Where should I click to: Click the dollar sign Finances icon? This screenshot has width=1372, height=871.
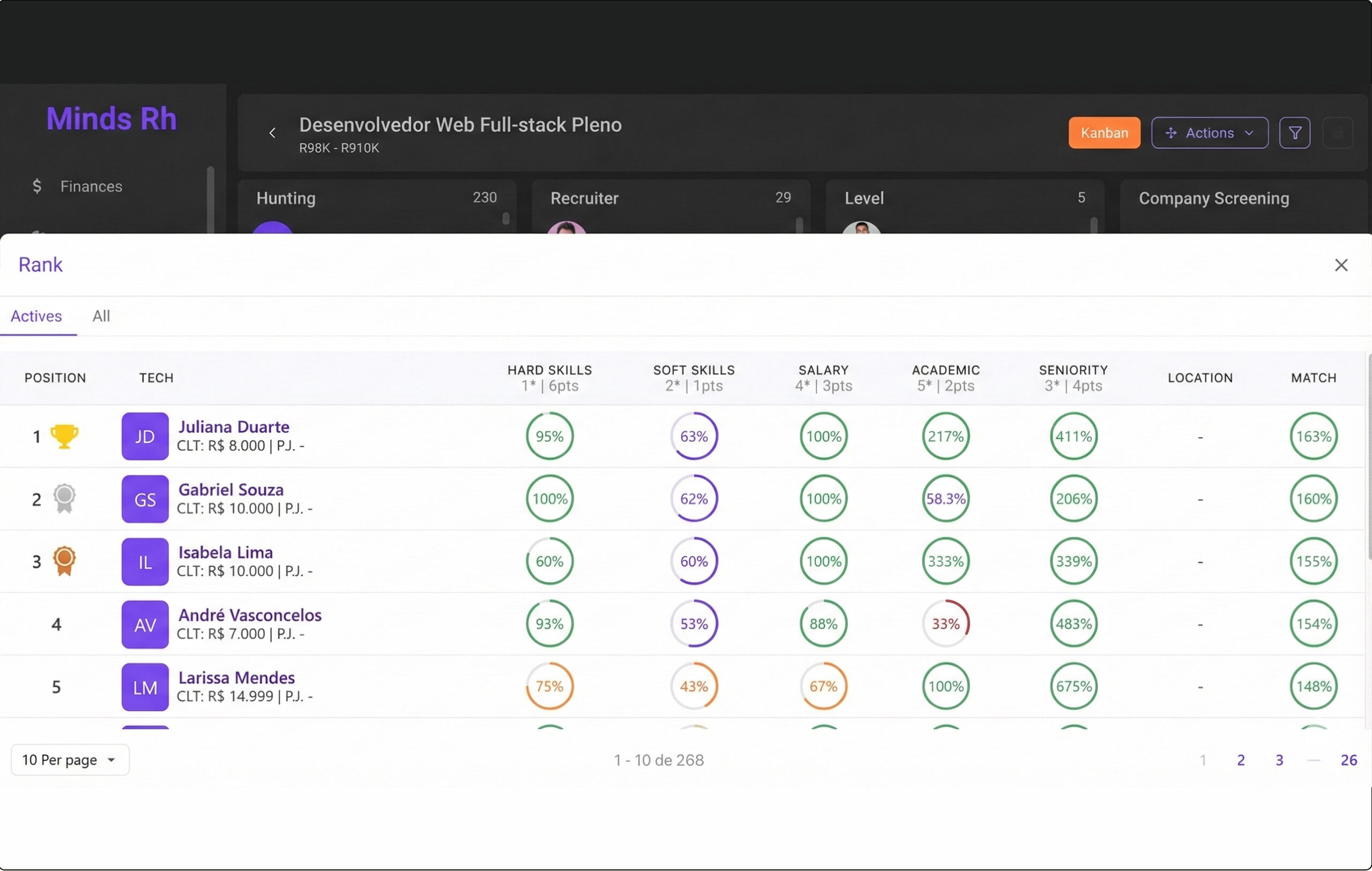37,186
